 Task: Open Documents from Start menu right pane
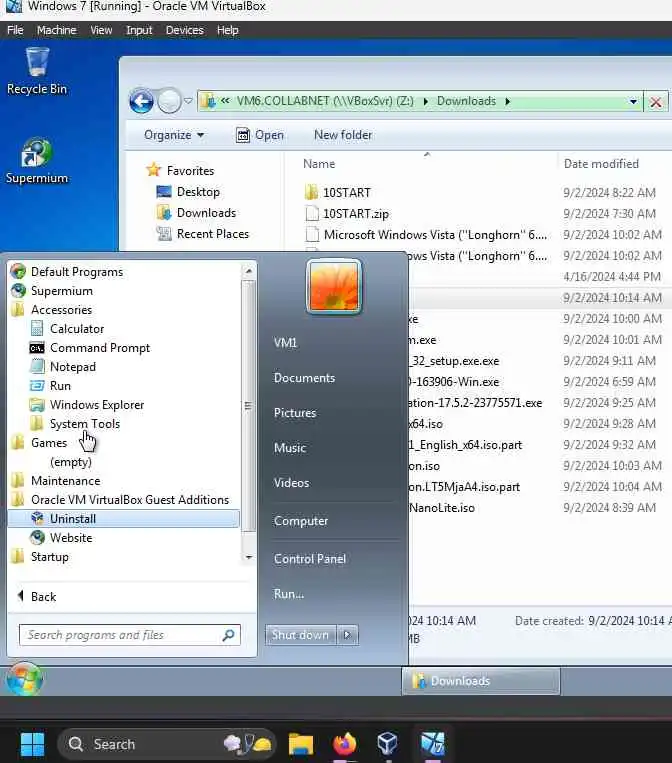tap(304, 378)
